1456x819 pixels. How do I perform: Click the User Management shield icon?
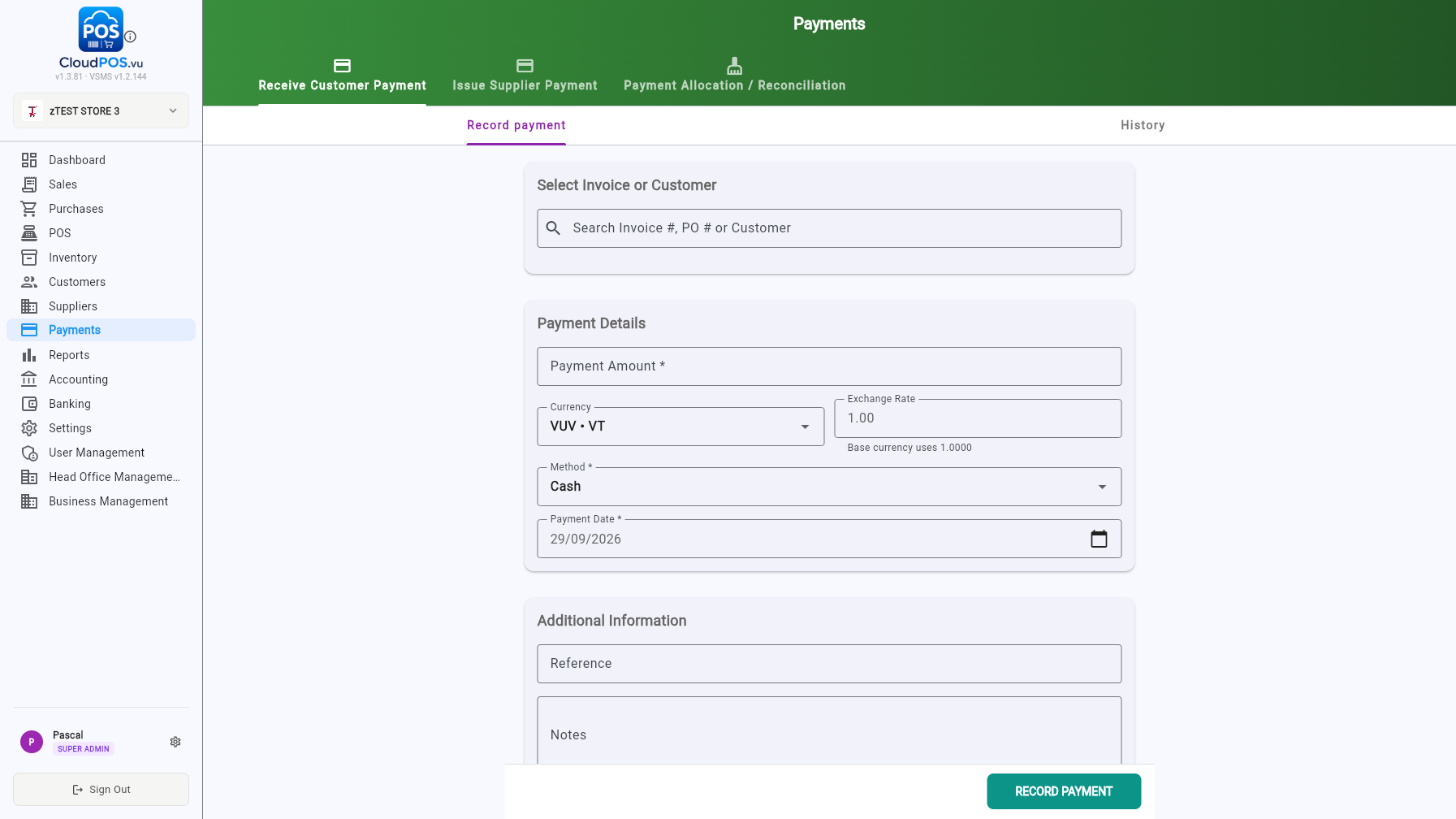29,453
